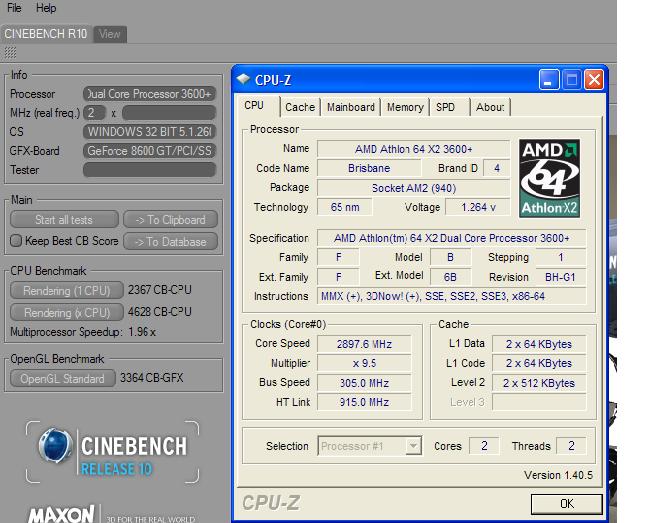Click the disabled maximize button of CPU-Z

[571, 79]
